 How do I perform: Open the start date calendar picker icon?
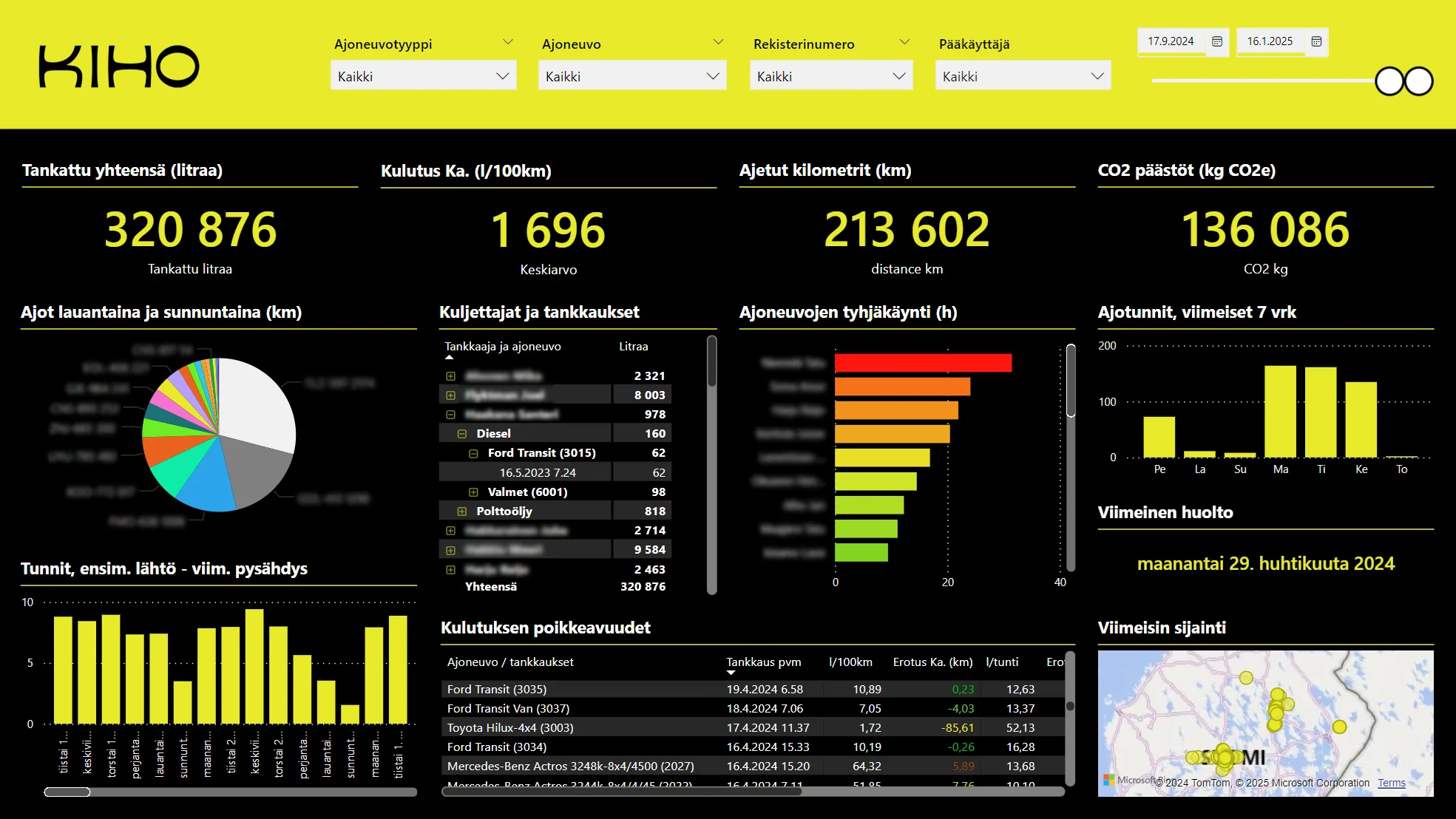[x=1217, y=41]
